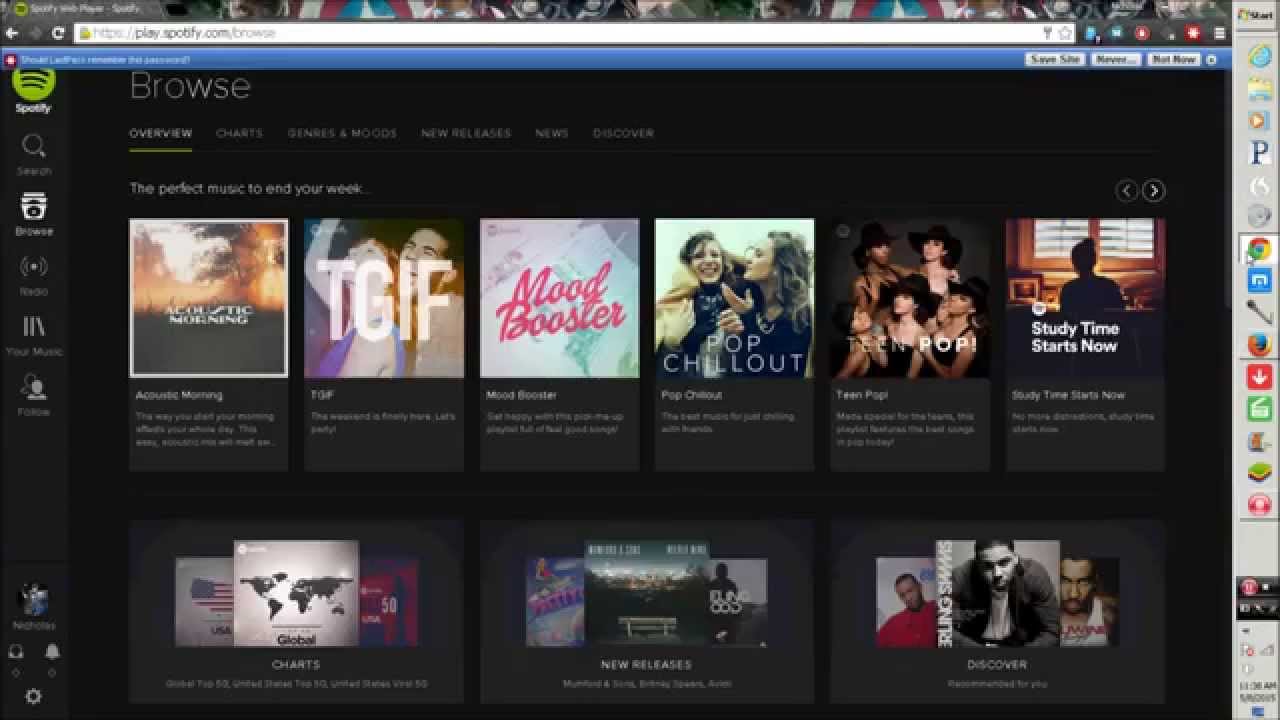Dismiss the LastPass notification bar
The width and height of the screenshot is (1280, 720).
[1211, 59]
